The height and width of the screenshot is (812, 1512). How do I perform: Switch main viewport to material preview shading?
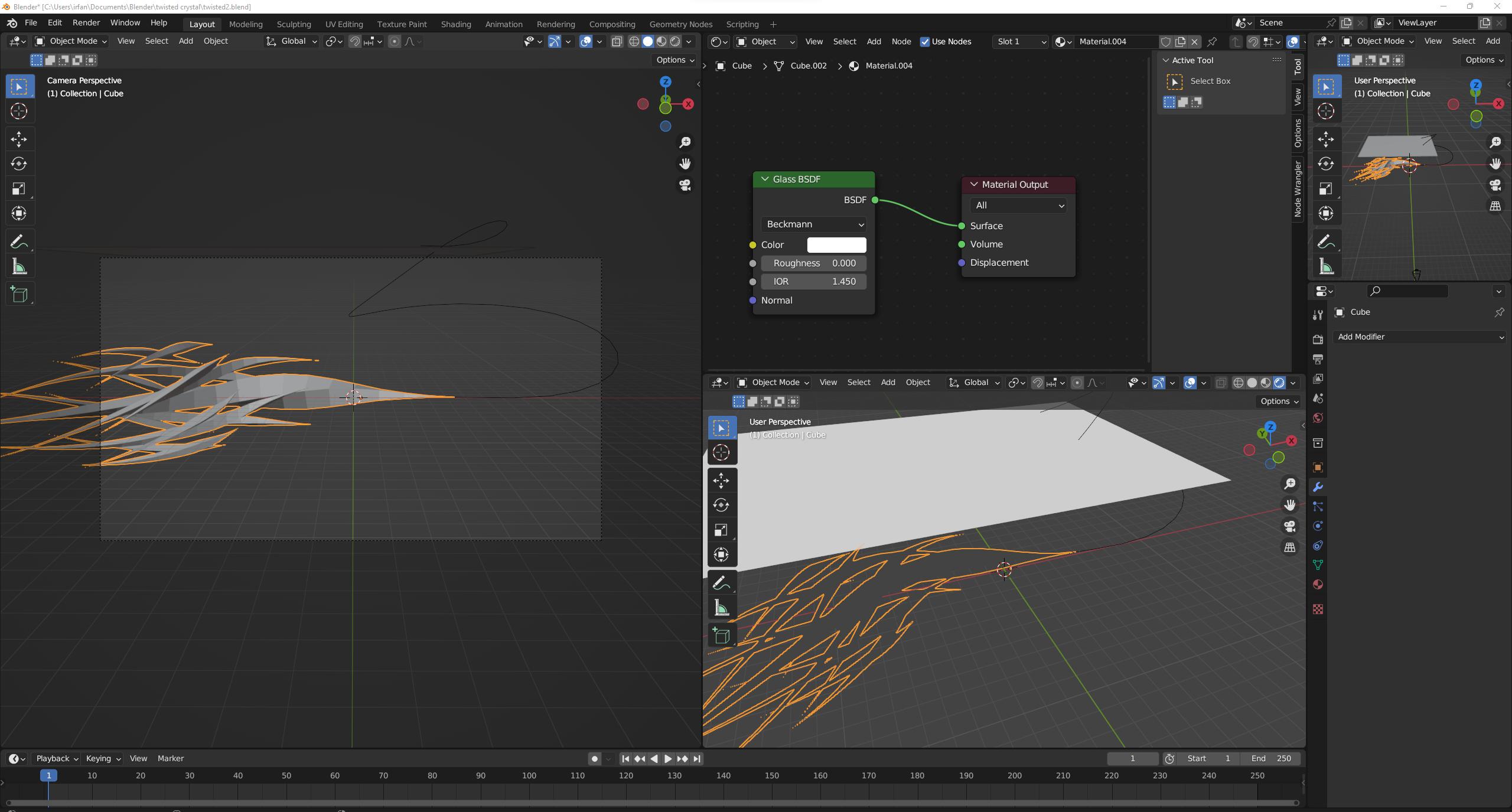[x=661, y=41]
